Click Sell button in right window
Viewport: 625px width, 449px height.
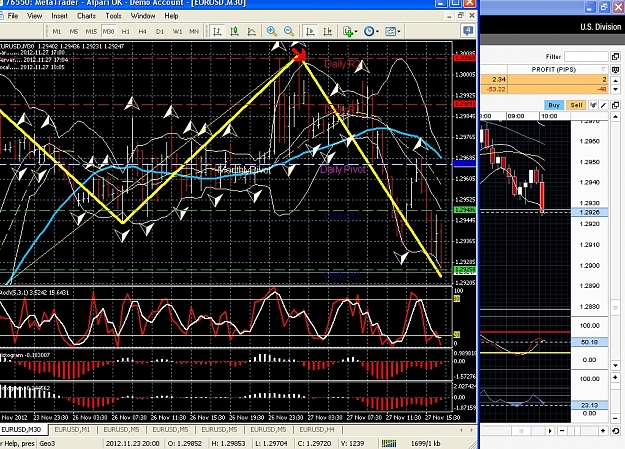(x=576, y=105)
